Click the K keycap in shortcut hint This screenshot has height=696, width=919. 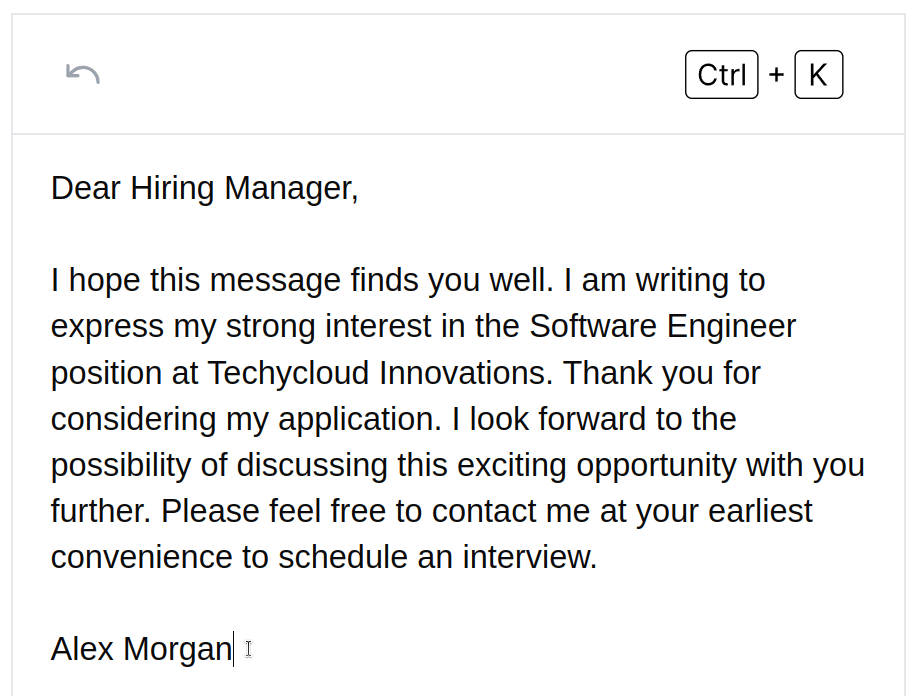(818, 75)
